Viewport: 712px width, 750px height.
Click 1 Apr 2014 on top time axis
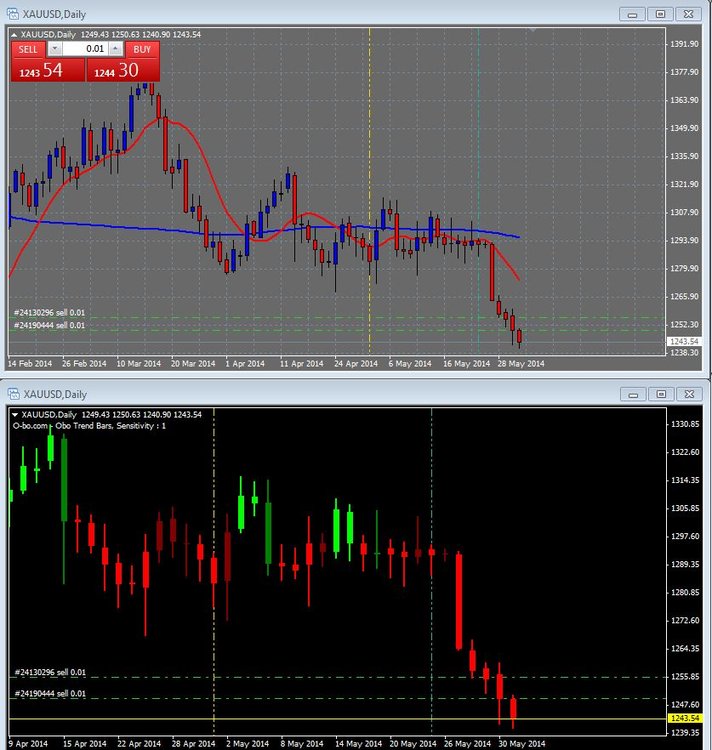[x=245, y=364]
